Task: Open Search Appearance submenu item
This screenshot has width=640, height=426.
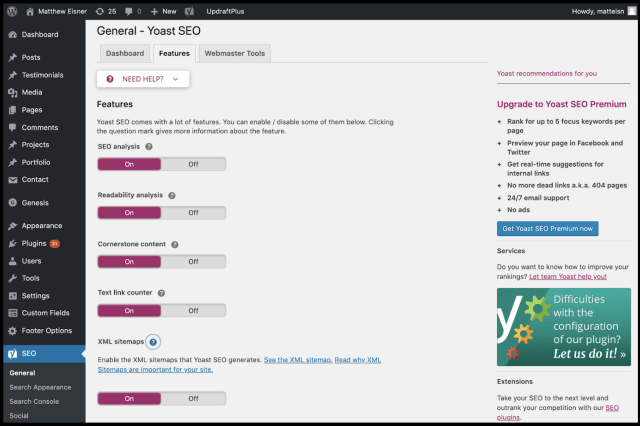Action: [x=40, y=387]
